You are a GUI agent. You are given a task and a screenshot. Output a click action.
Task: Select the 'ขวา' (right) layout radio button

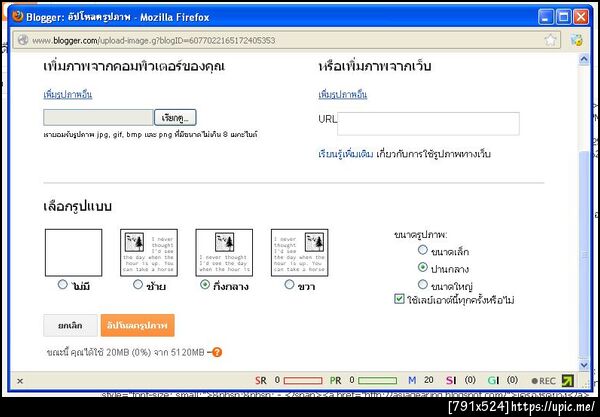[x=290, y=285]
